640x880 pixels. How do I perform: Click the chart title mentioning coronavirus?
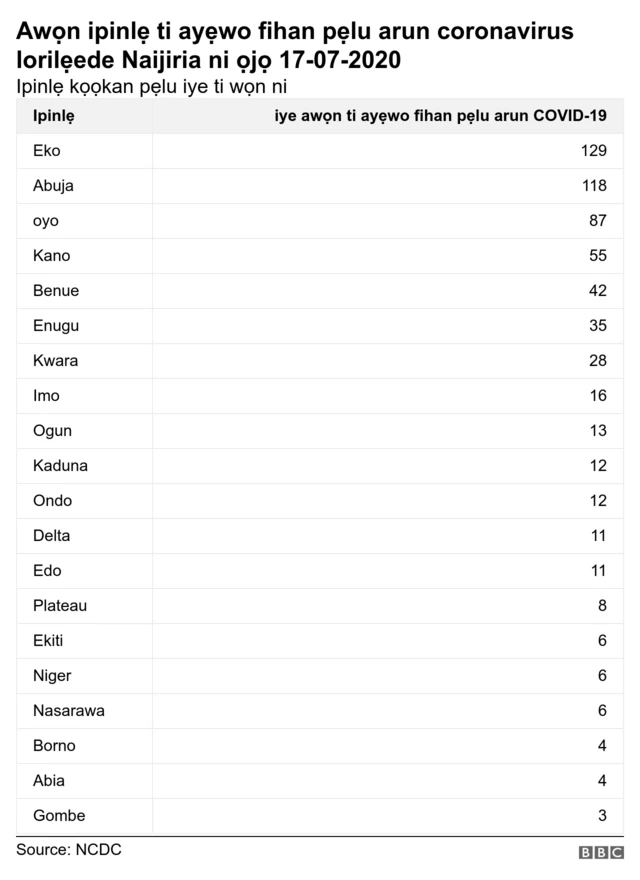point(295,45)
